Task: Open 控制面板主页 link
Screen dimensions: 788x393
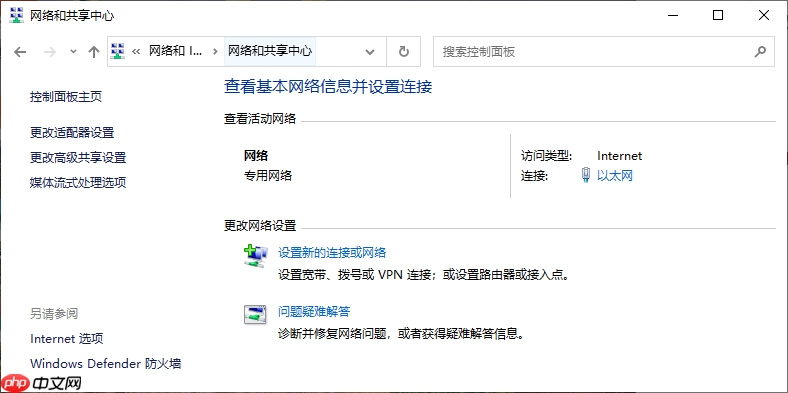Action: [66, 96]
